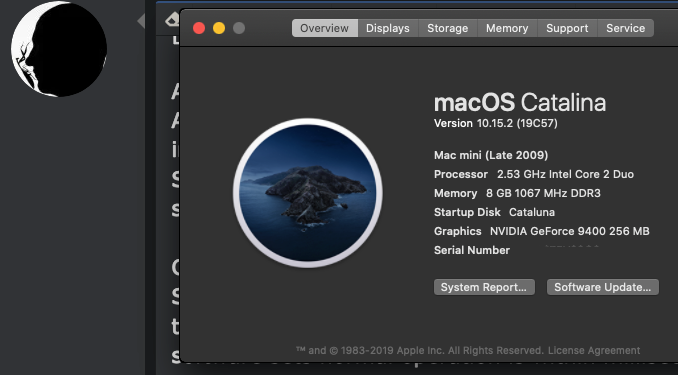Viewport: 678px width, 375px height.
Task: Launch Software Update...
Action: point(603,287)
